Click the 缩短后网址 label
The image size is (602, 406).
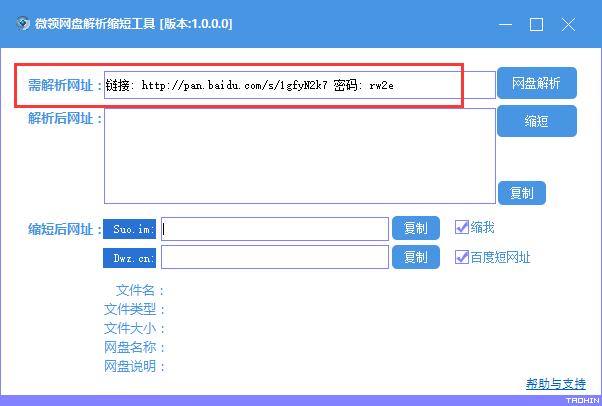coord(65,229)
